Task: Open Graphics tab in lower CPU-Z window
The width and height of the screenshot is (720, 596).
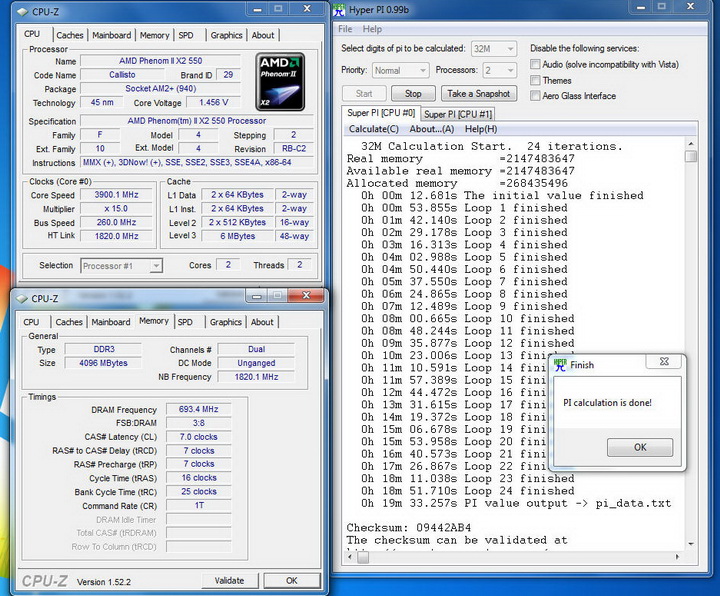Action: tap(225, 322)
